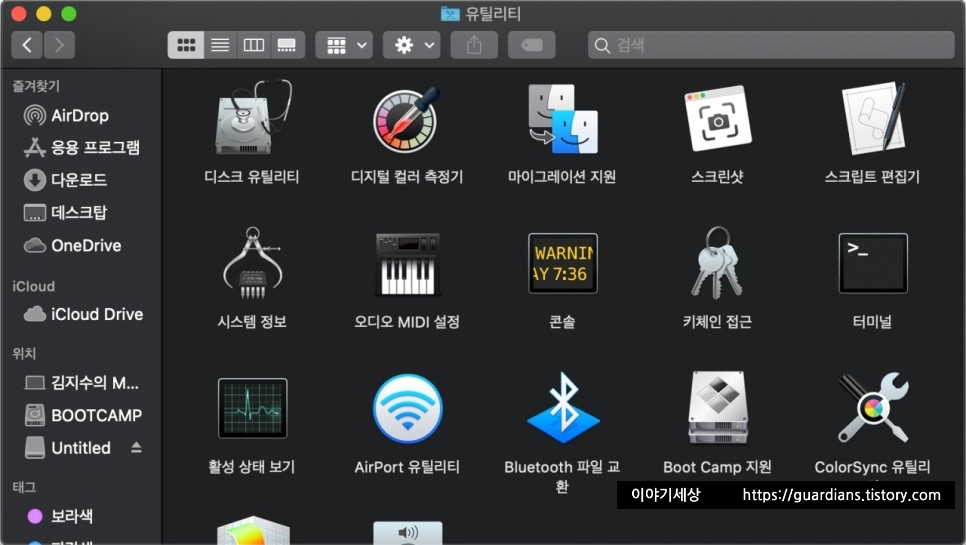The width and height of the screenshot is (966, 545).
Task: Open the 터미널 app icon
Action: coord(873,264)
